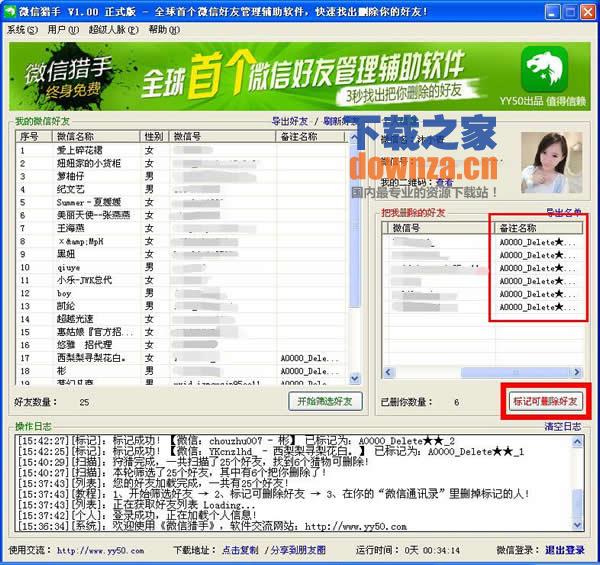Click deleted list horizontal scrollbar thumb
Screen dimensions: 600x565
516,372
